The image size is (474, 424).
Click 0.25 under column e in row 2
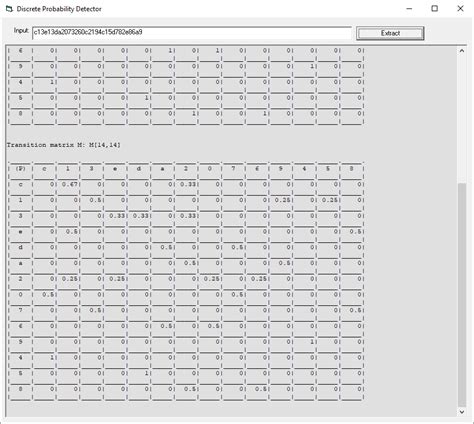[117, 279]
